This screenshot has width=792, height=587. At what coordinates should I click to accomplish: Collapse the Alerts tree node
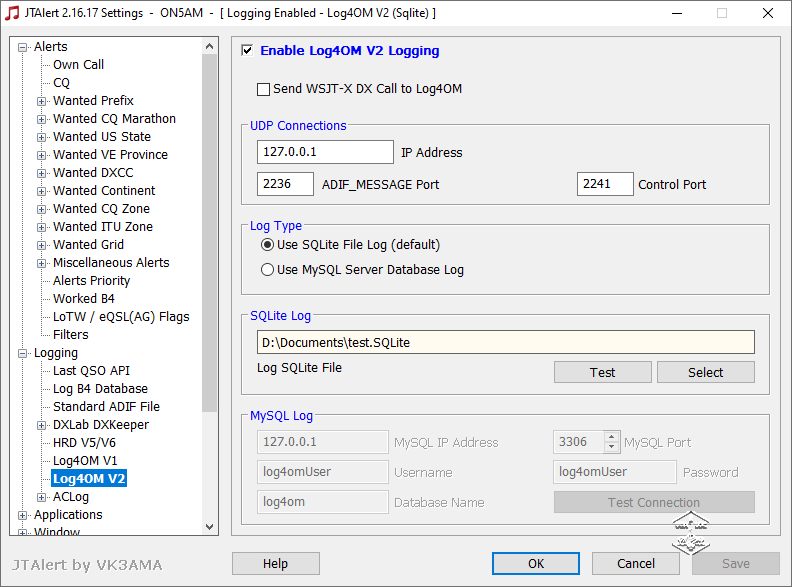click(22, 47)
